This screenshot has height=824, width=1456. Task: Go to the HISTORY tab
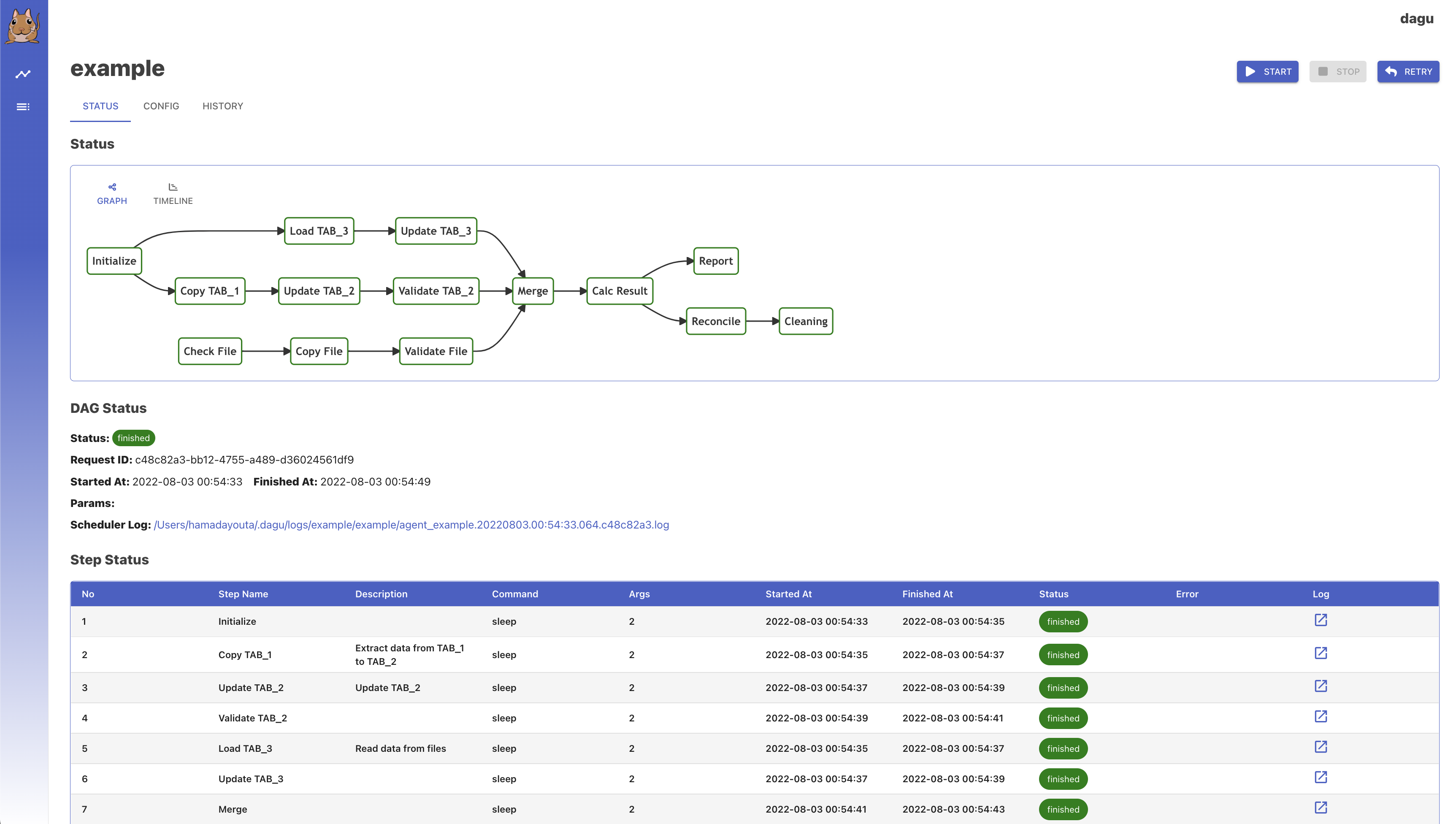point(222,106)
